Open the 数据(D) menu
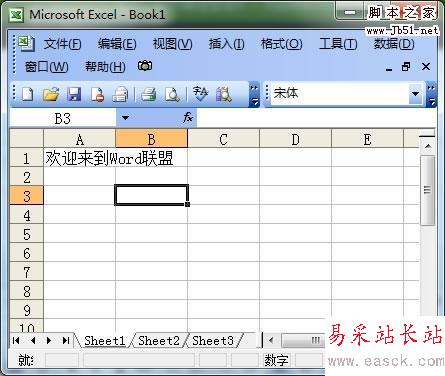Viewport: 445px width, 376px height. coord(394,44)
